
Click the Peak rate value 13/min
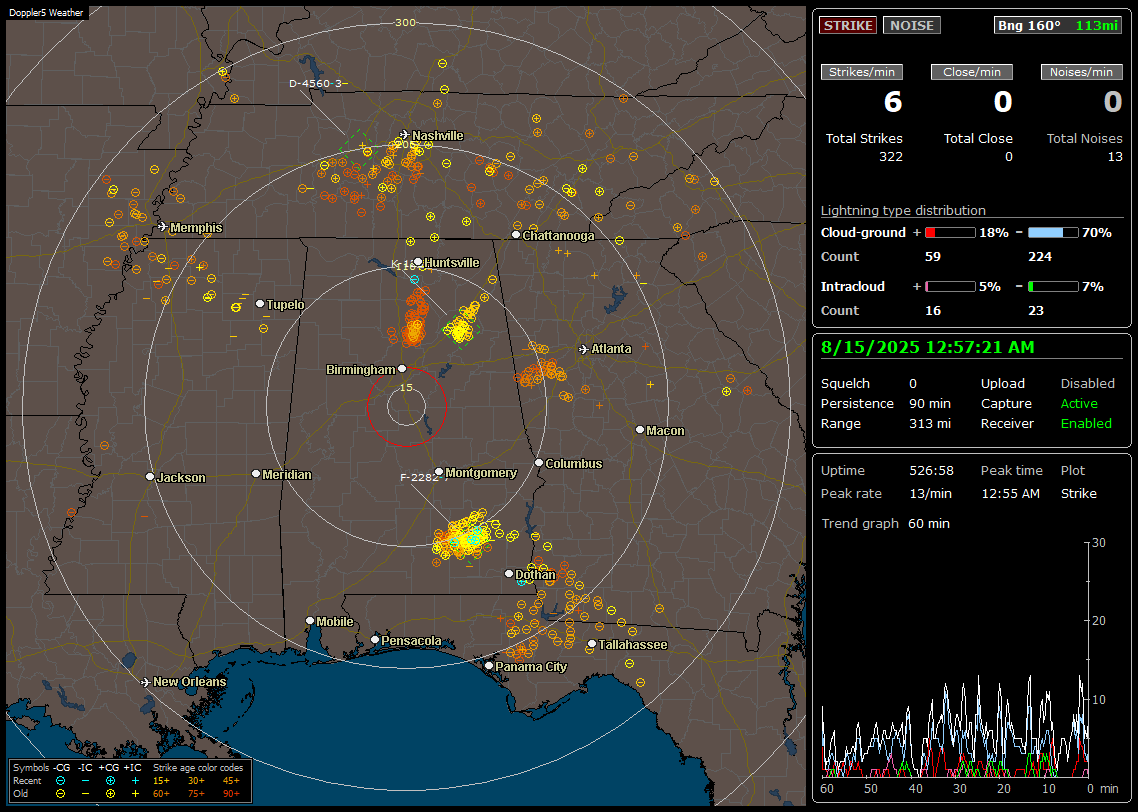[x=930, y=493]
